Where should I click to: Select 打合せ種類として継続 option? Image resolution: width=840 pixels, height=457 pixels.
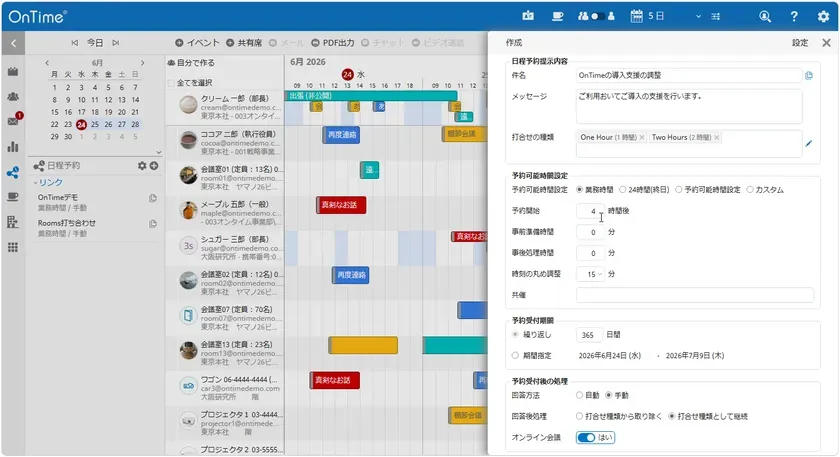pyautogui.click(x=672, y=416)
